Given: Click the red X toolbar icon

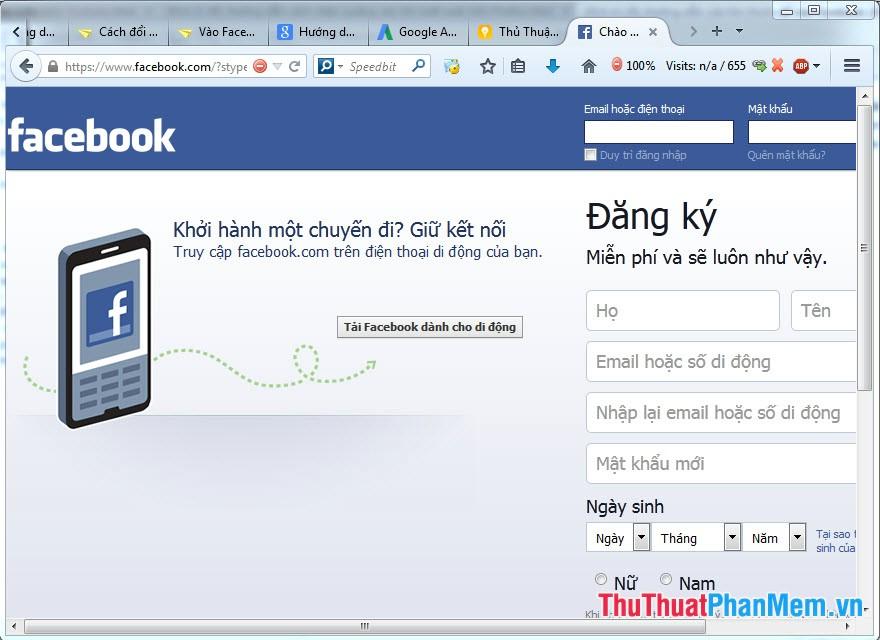Looking at the screenshot, I should [777, 66].
